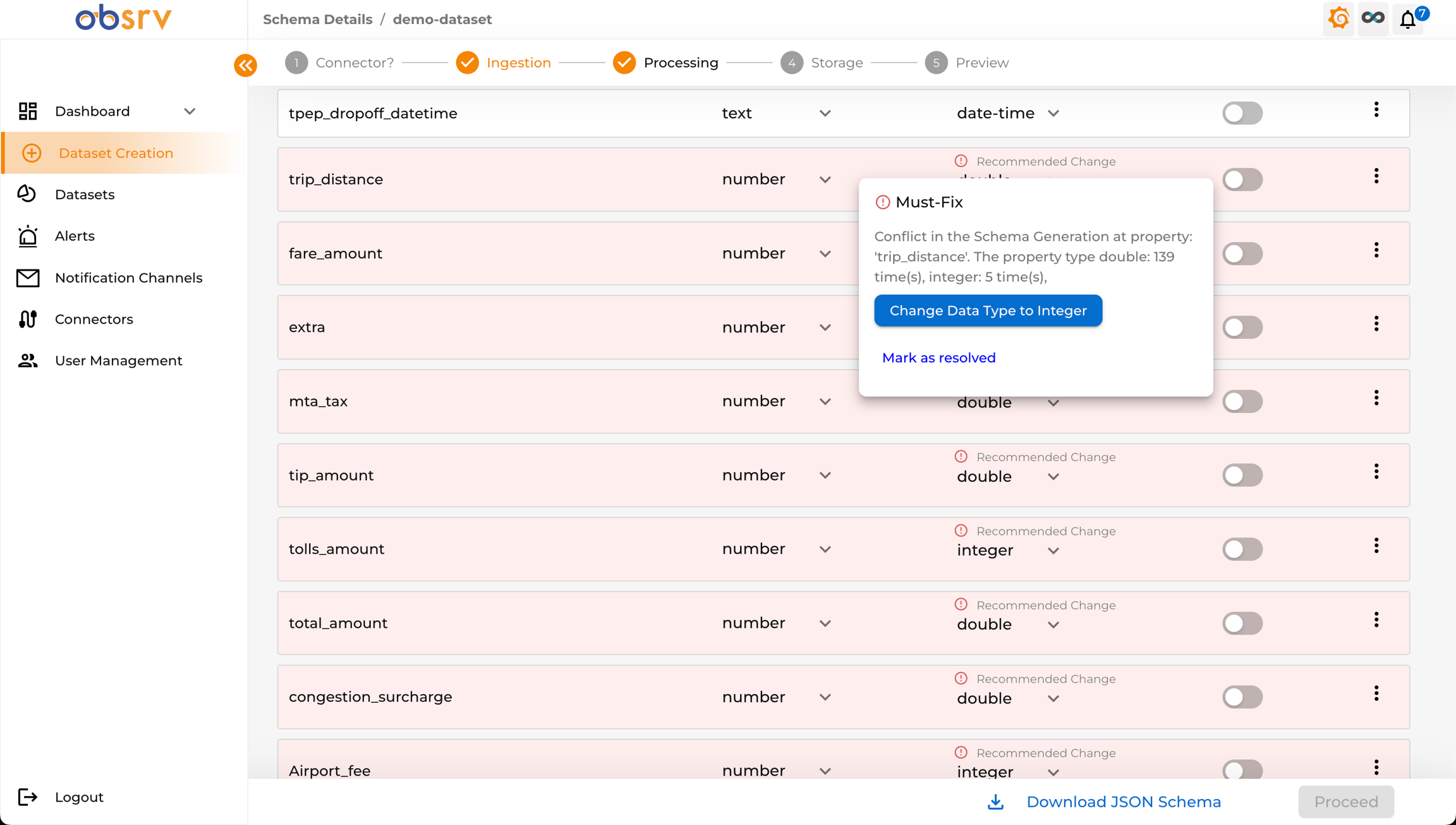The width and height of the screenshot is (1456, 825).
Task: Click the infinity loop icon in top bar
Action: click(x=1373, y=18)
